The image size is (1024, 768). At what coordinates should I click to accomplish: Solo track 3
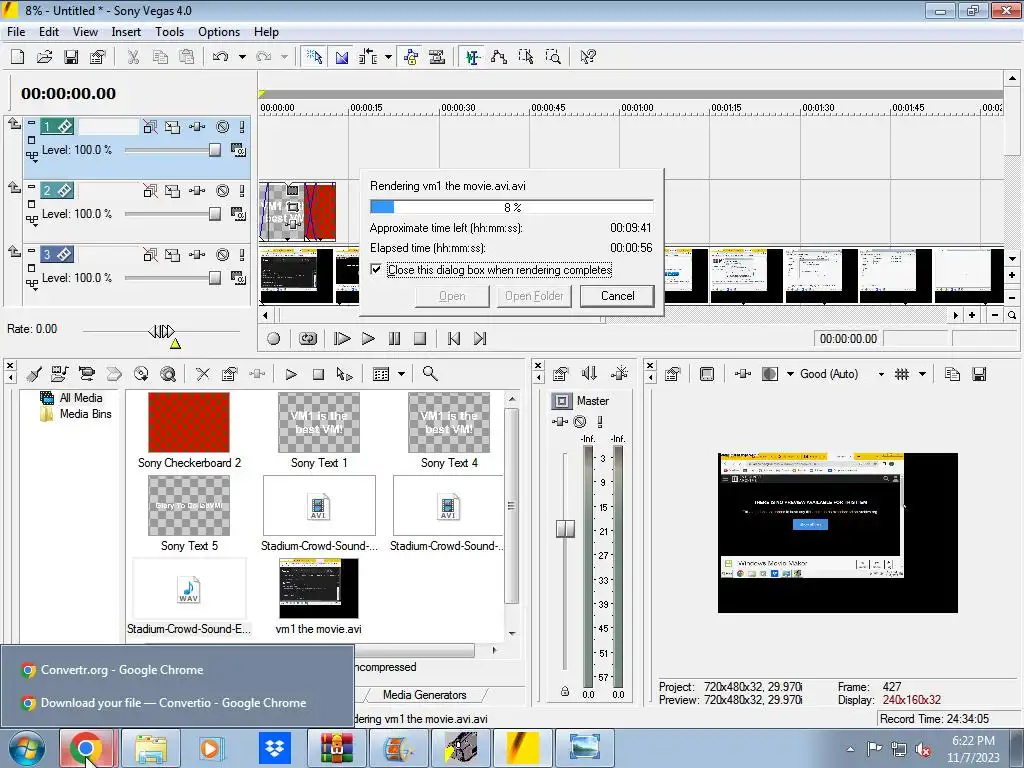click(242, 255)
